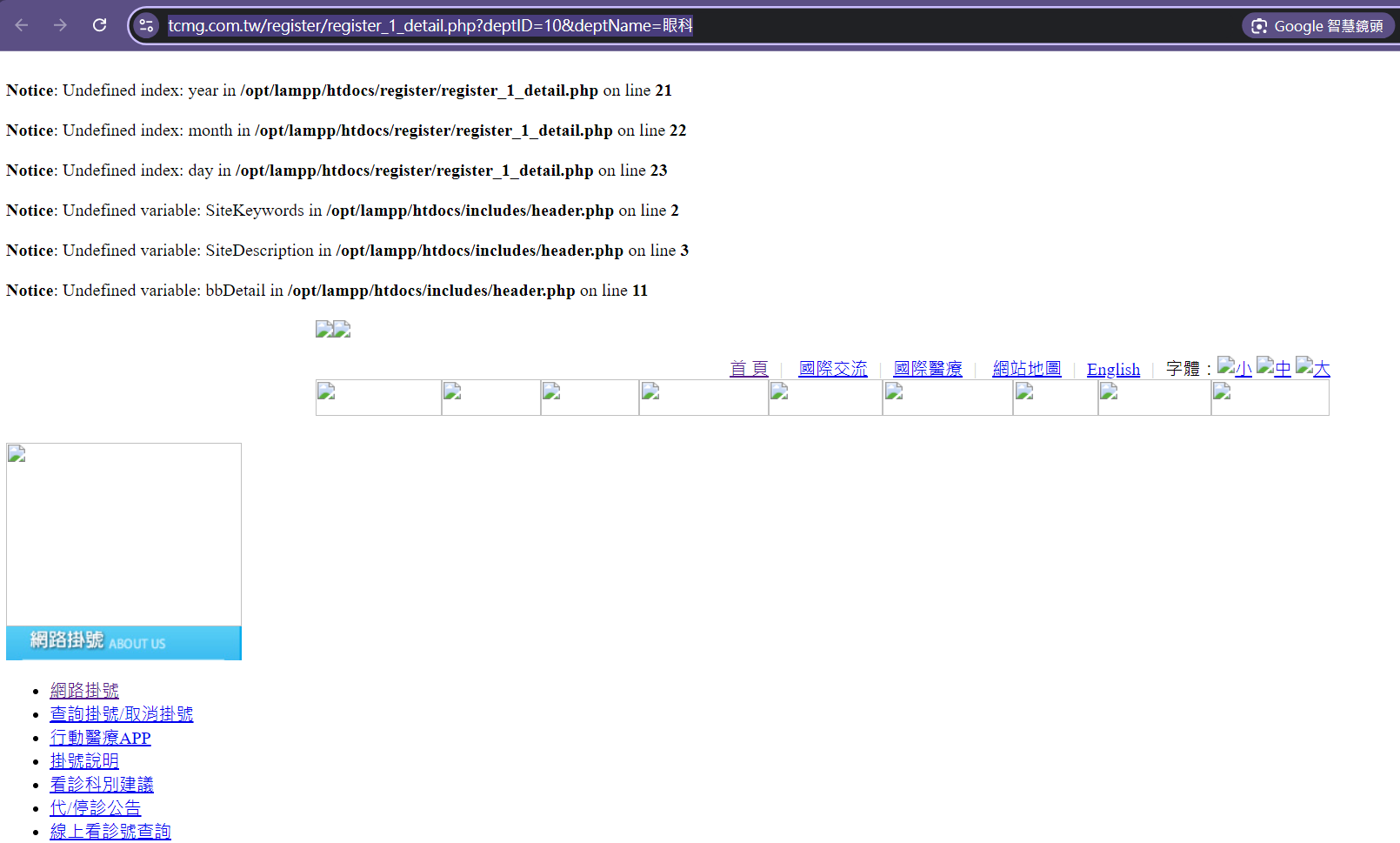Click the browser forward arrow
The height and width of the screenshot is (843, 1400).
[x=60, y=25]
